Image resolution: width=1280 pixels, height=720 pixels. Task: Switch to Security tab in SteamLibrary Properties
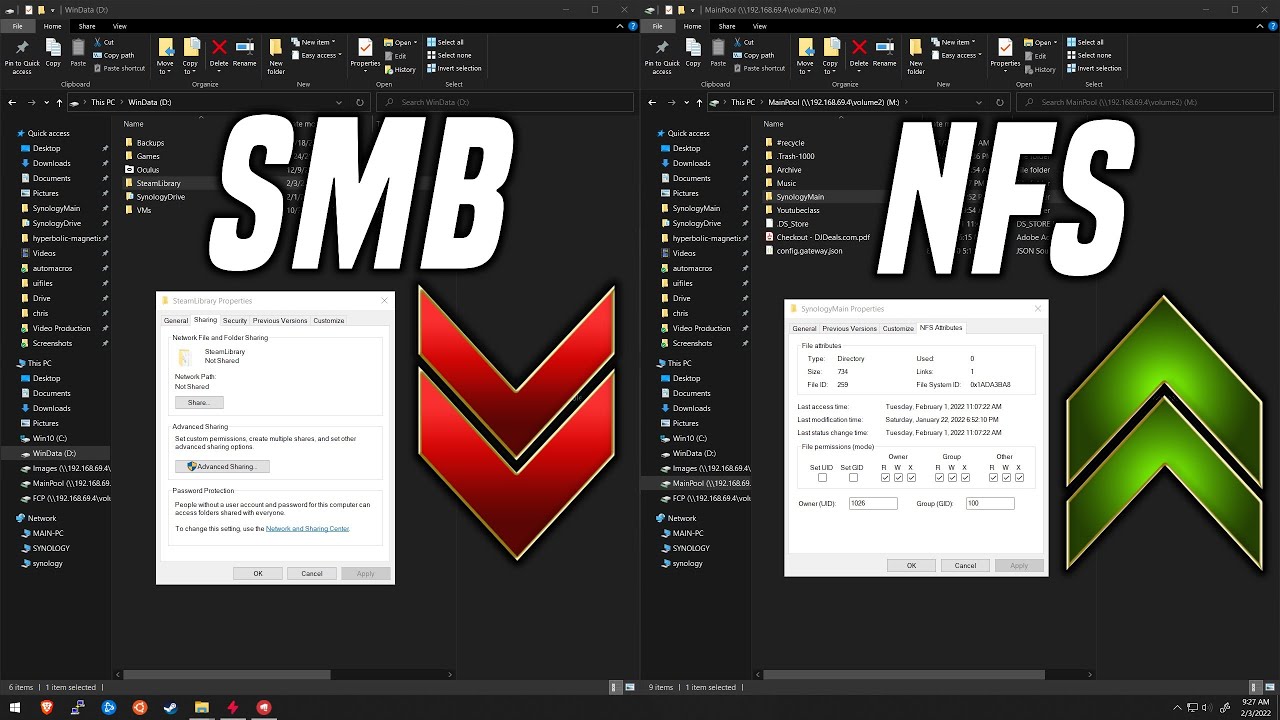235,320
